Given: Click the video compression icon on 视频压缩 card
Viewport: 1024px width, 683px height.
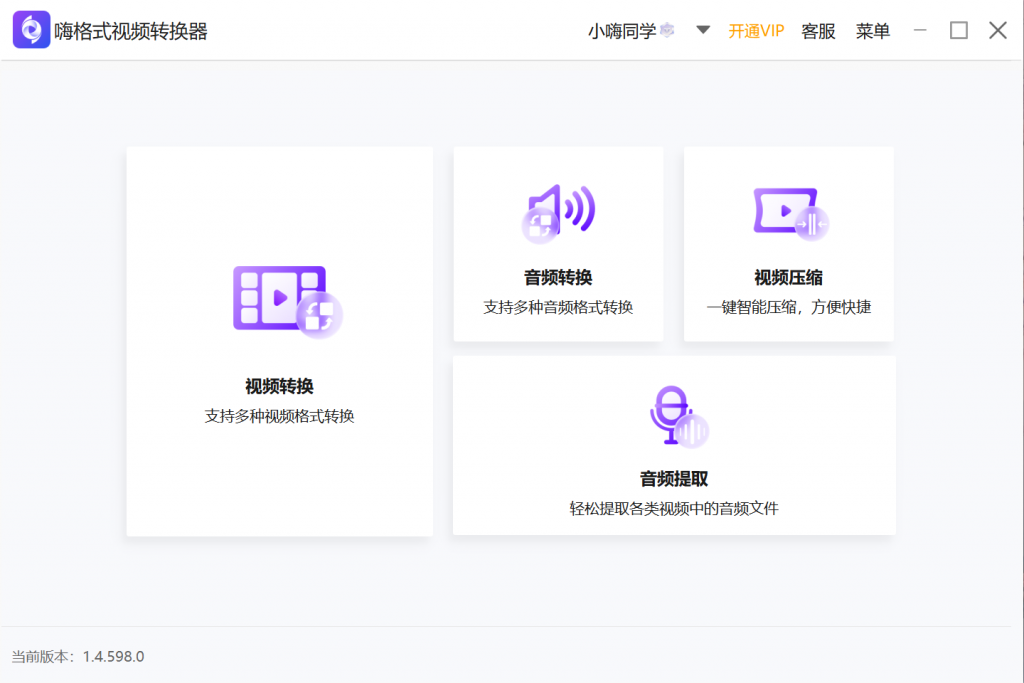Looking at the screenshot, I should click(x=788, y=210).
